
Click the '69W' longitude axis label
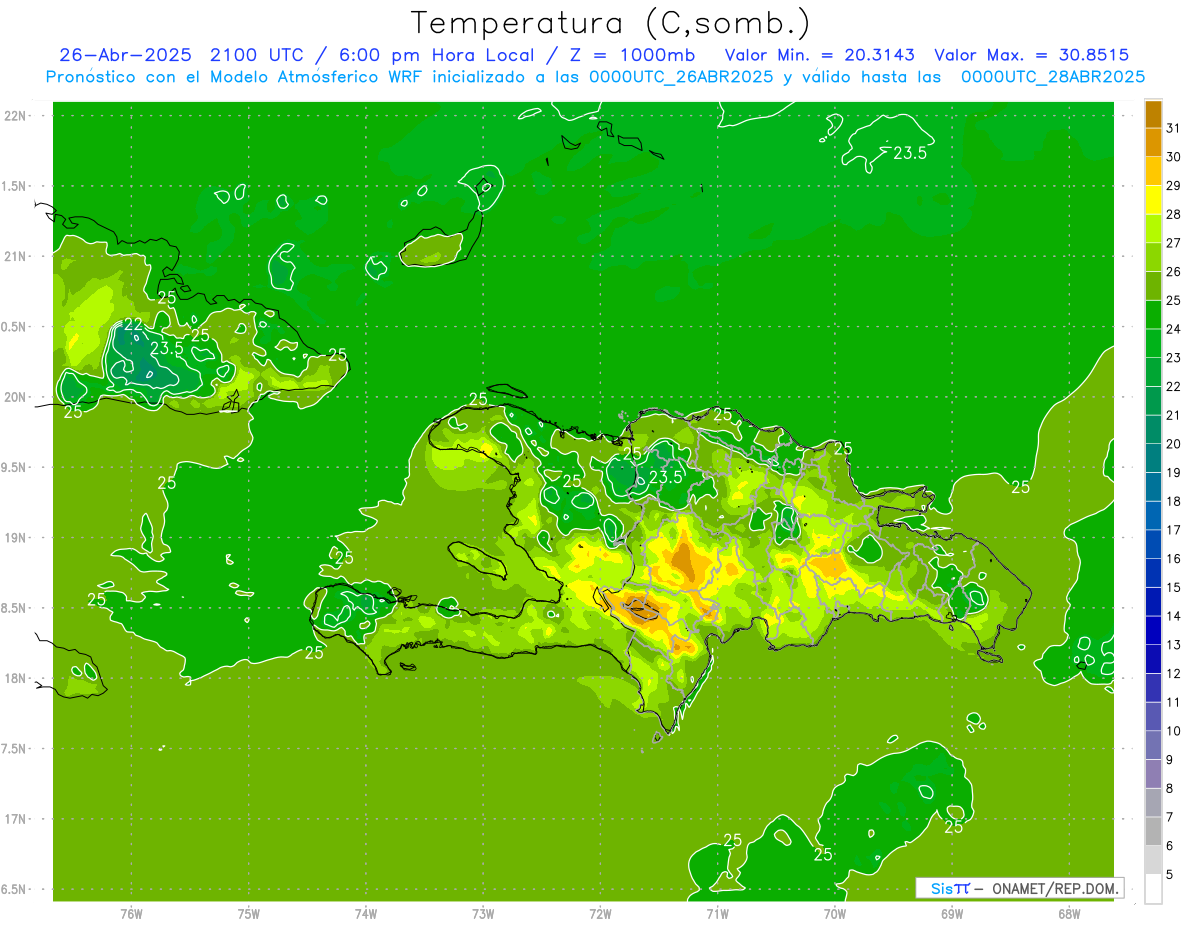point(952,914)
